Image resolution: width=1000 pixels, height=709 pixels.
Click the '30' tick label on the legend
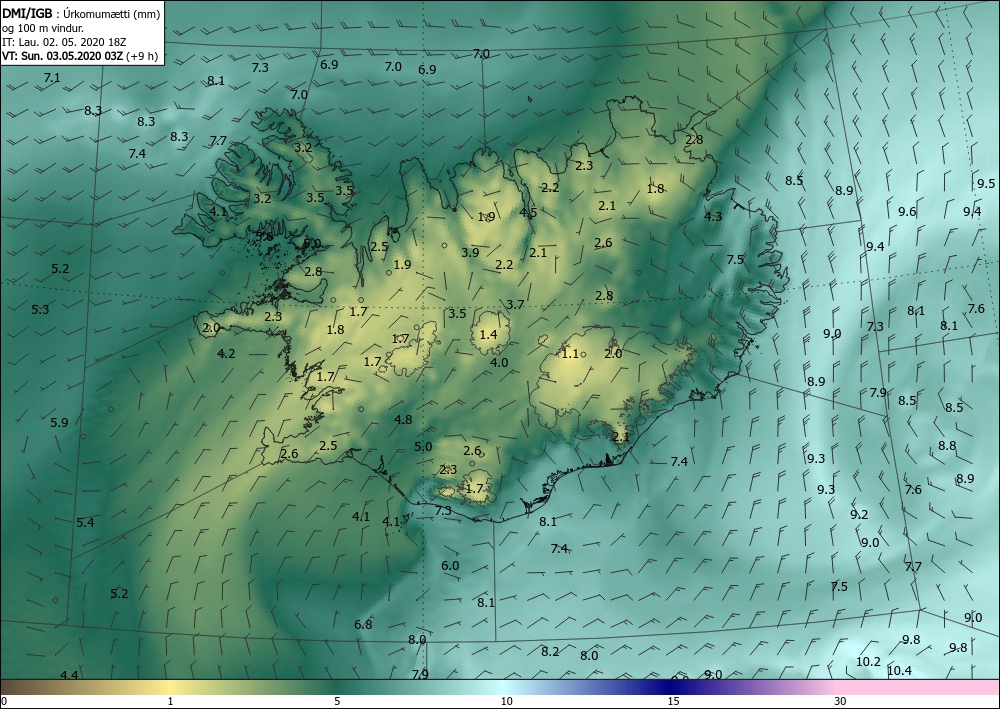point(841,701)
